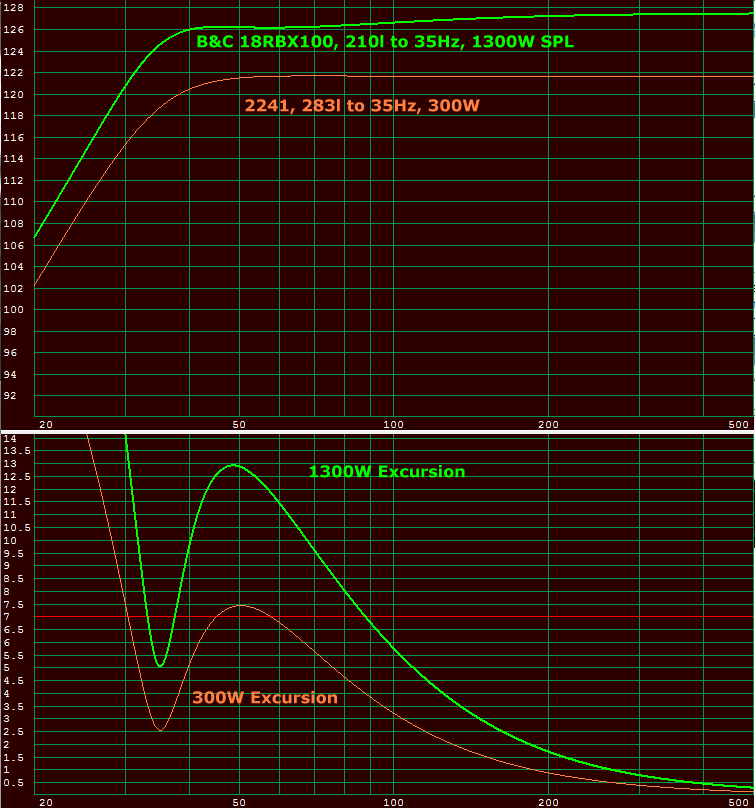Click 200 Hz label under SPL chart

[x=548, y=425]
